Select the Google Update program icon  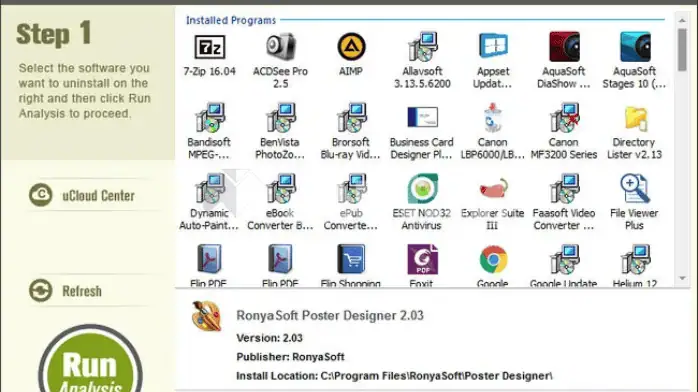click(x=564, y=259)
